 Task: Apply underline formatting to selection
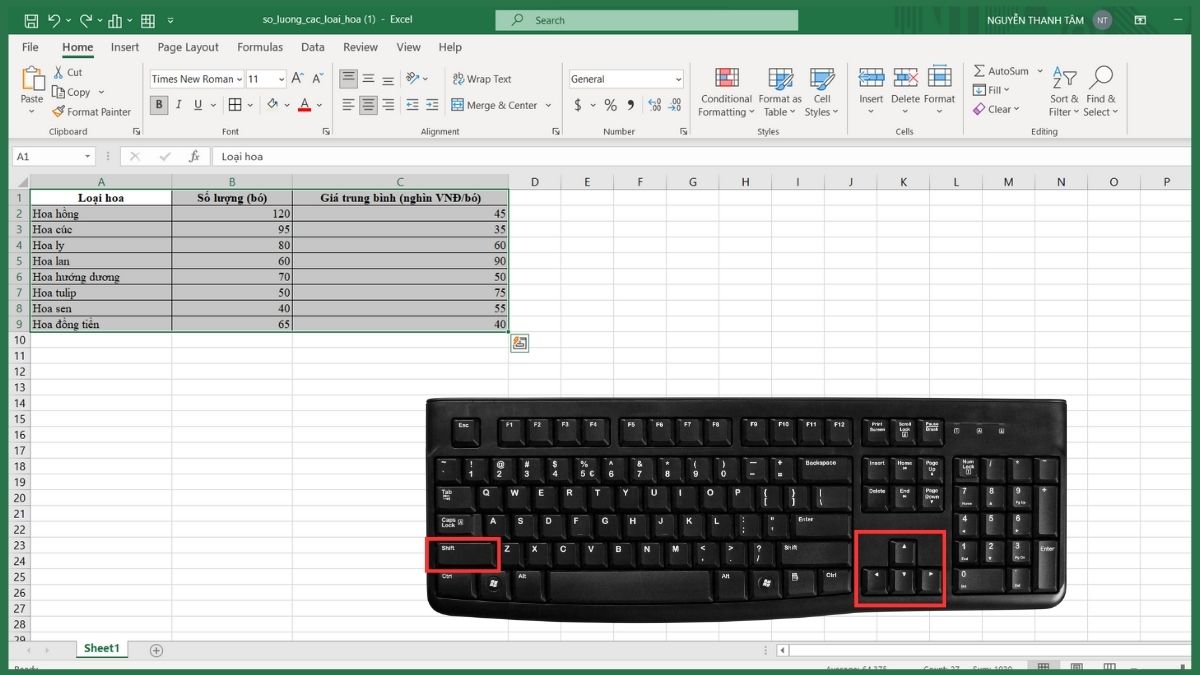199,104
